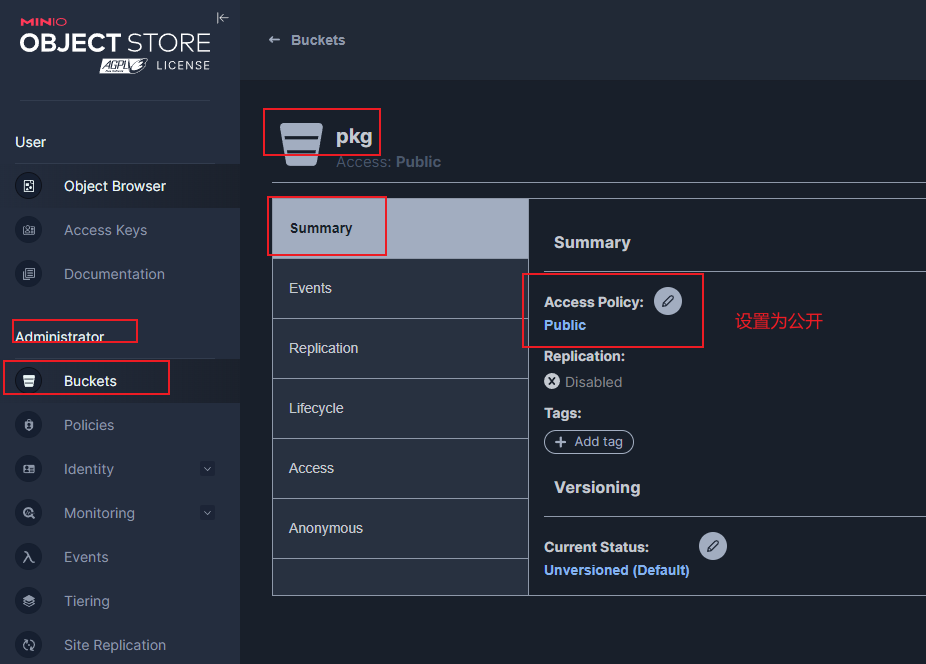This screenshot has width=926, height=664.
Task: Click the Add tag button
Action: pos(589,442)
